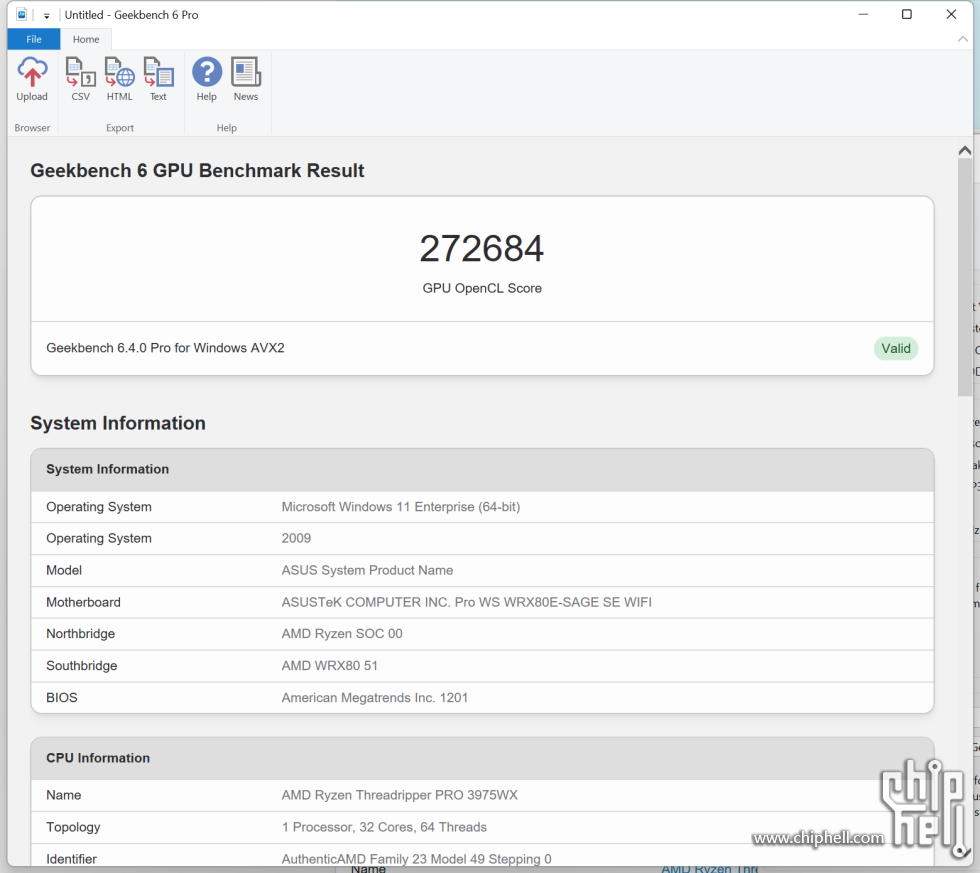Maximize the Geekbench 6 Pro window
980x873 pixels.
[907, 14]
